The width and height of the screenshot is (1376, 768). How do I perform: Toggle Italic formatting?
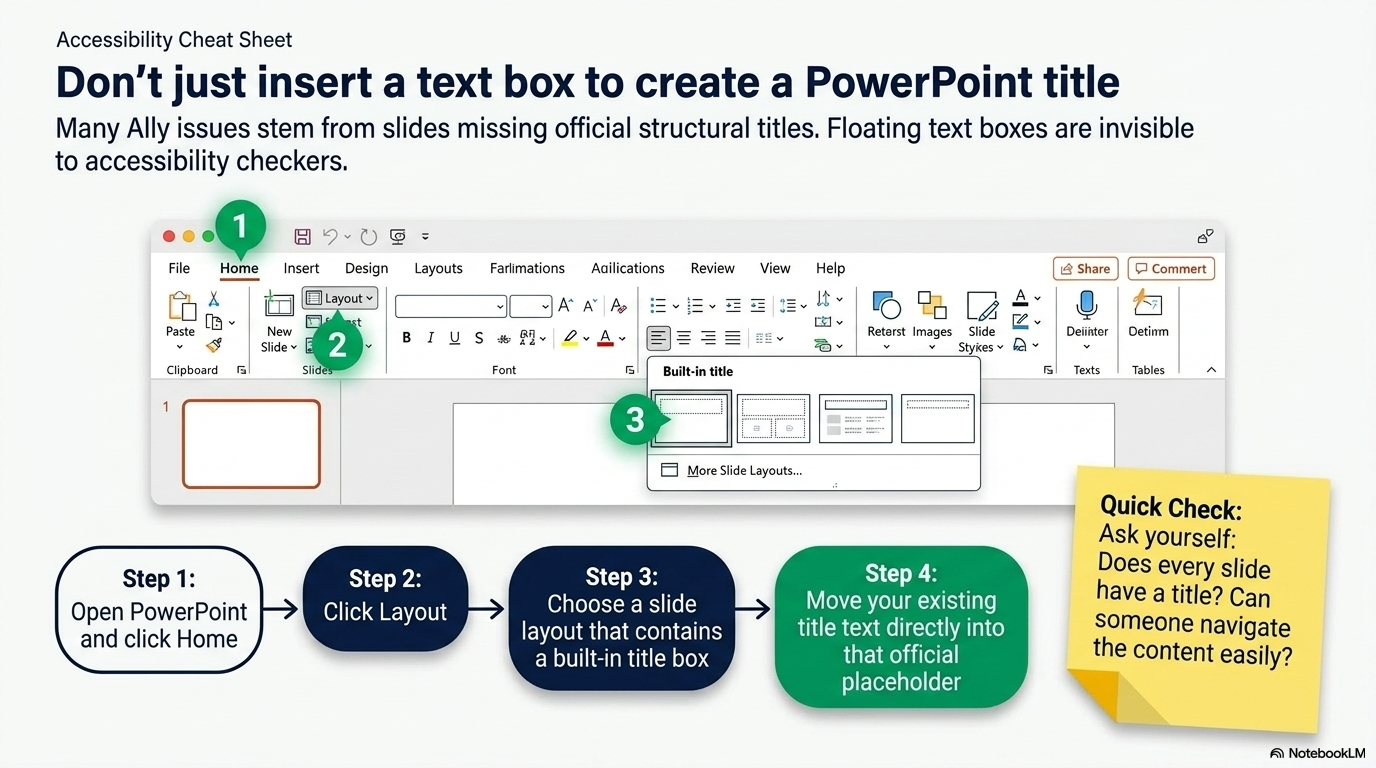coord(430,338)
